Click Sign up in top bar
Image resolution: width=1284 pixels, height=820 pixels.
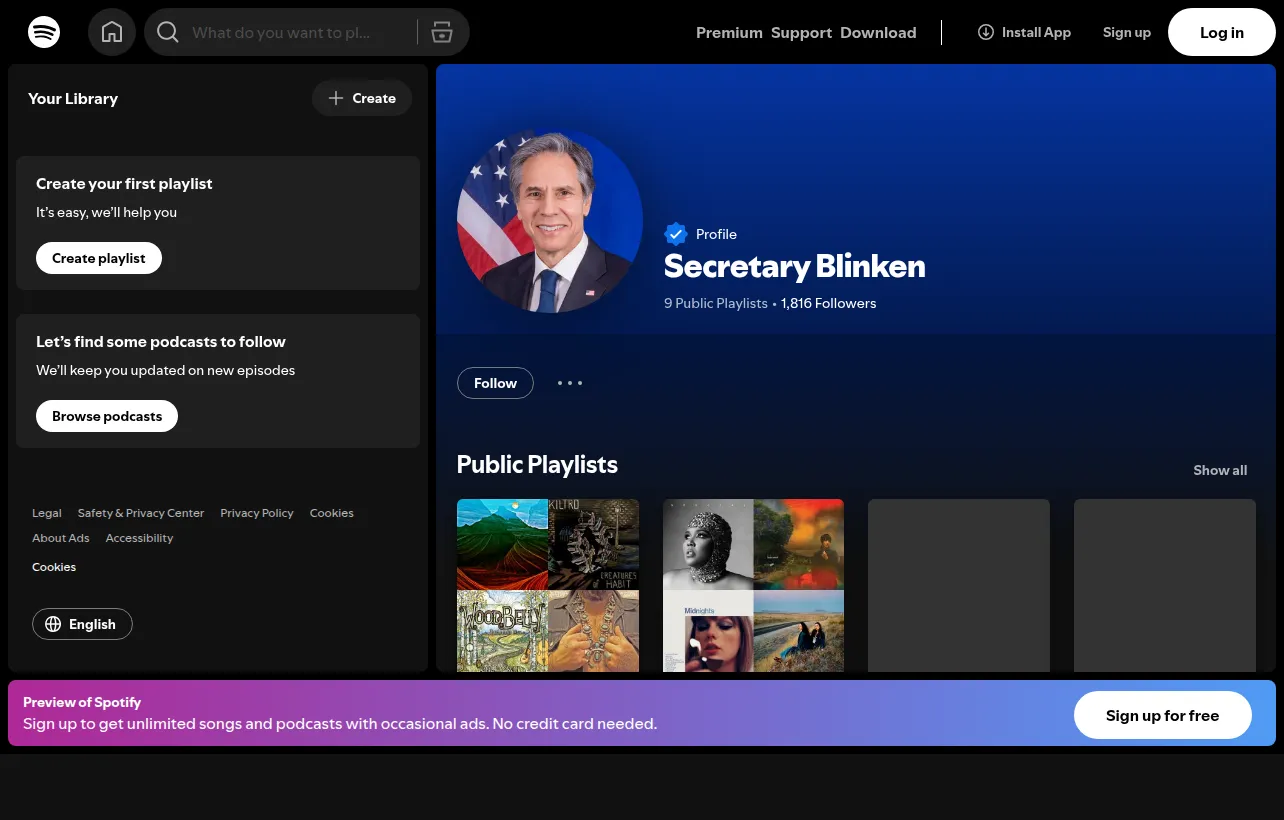point(1127,32)
